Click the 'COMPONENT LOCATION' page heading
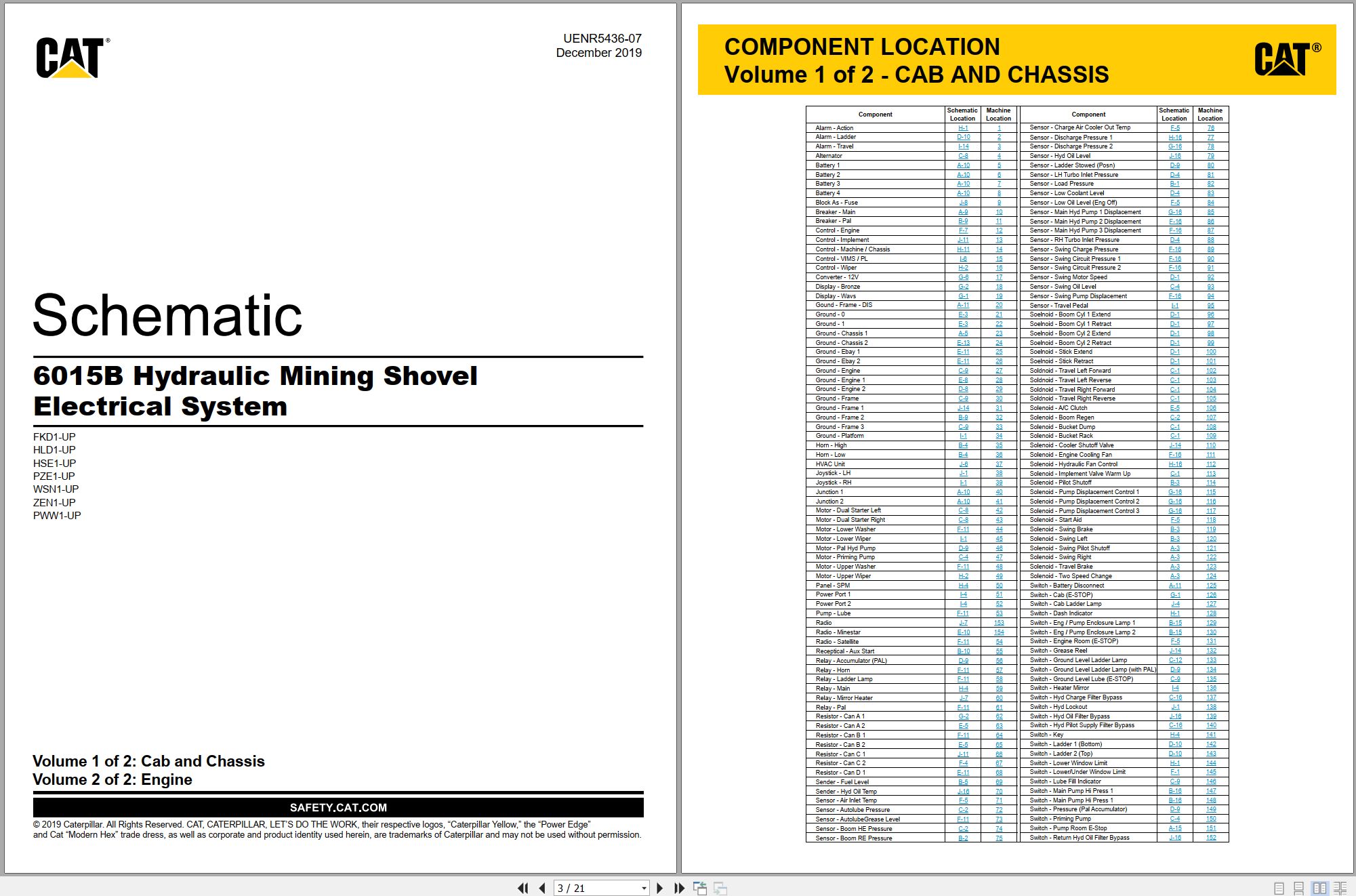 862,47
